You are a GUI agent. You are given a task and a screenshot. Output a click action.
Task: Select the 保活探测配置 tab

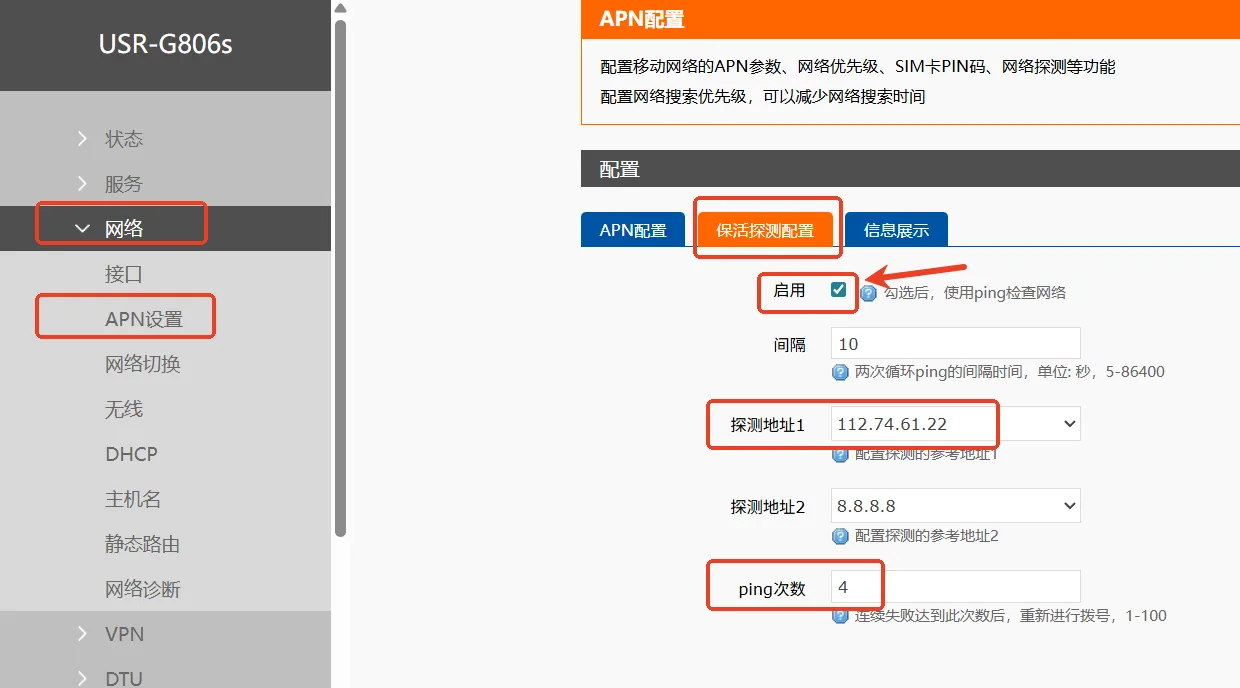765,230
